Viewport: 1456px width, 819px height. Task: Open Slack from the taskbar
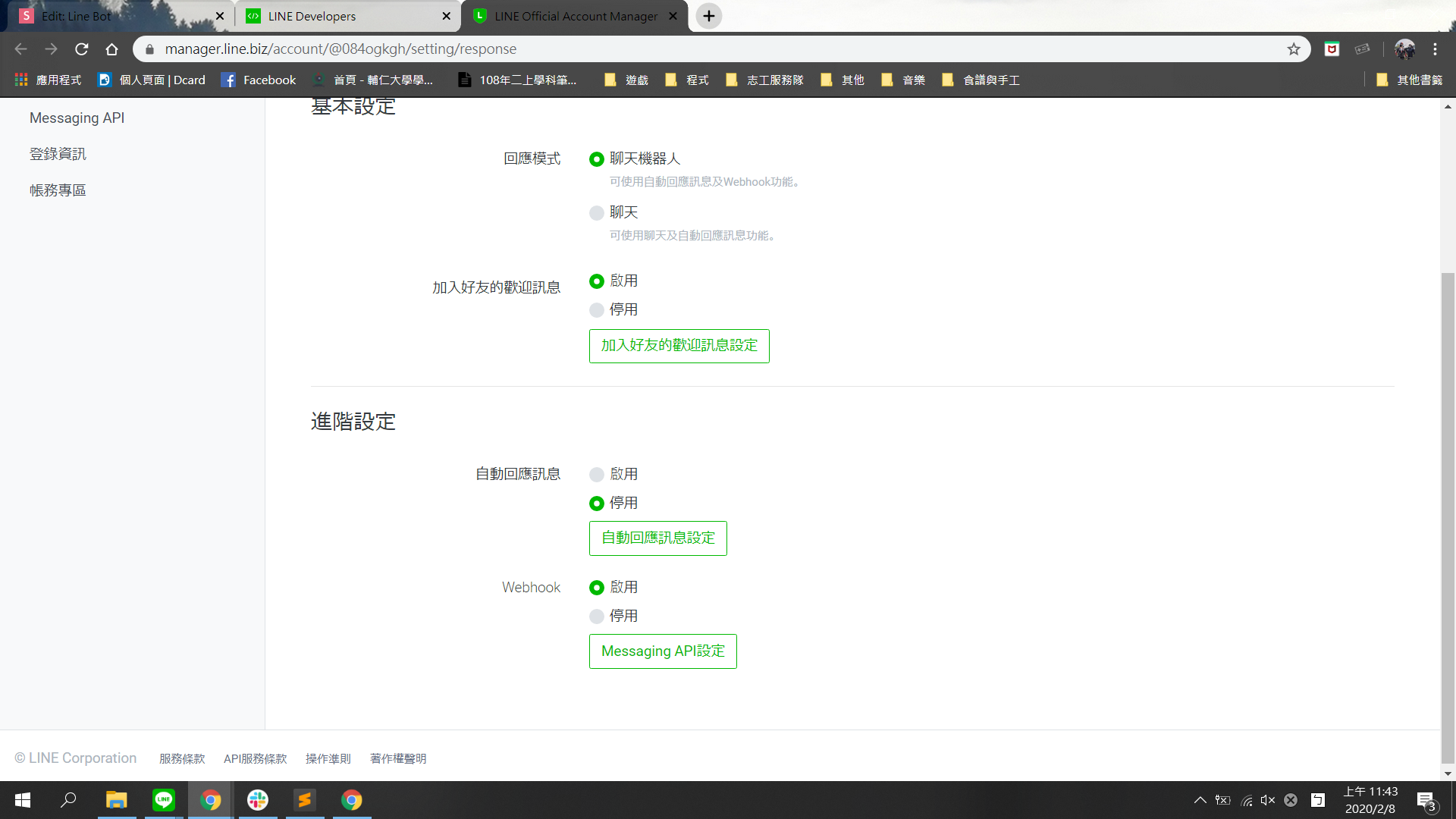258,800
